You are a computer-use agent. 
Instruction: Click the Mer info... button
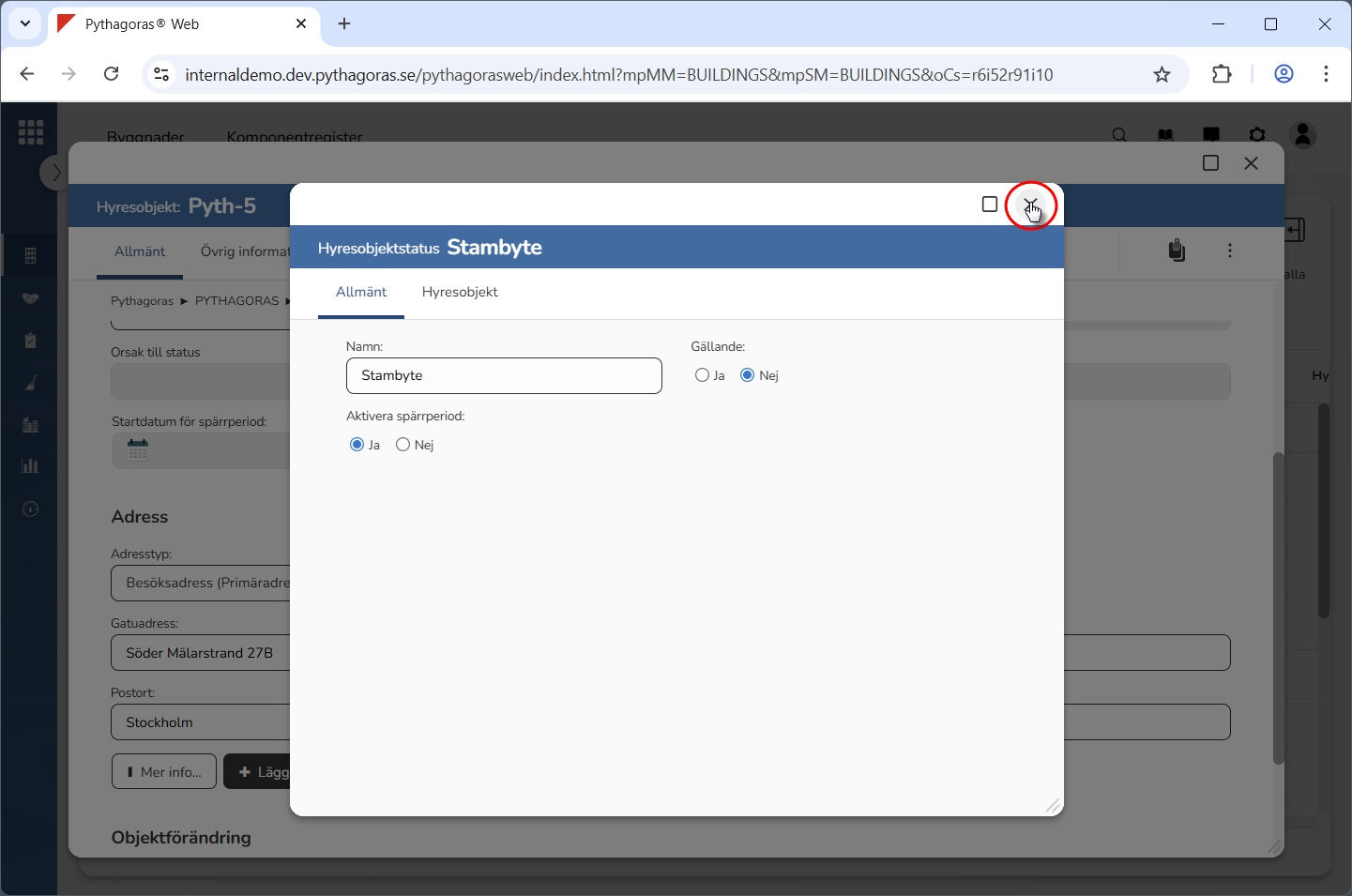(164, 771)
